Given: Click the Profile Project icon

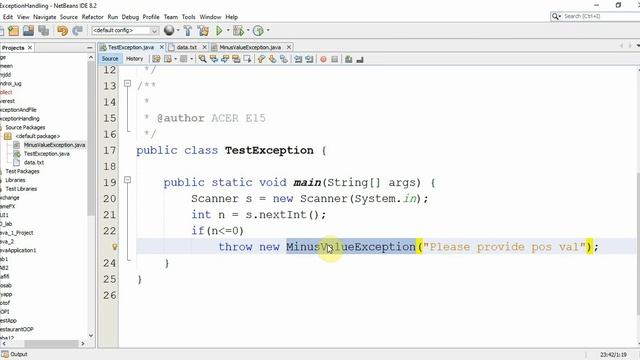Looking at the screenshot, I should point(258,31).
